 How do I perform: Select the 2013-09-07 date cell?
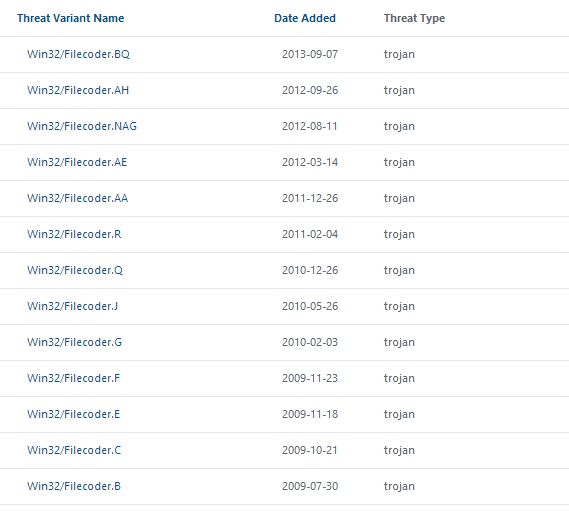pyautogui.click(x=310, y=54)
